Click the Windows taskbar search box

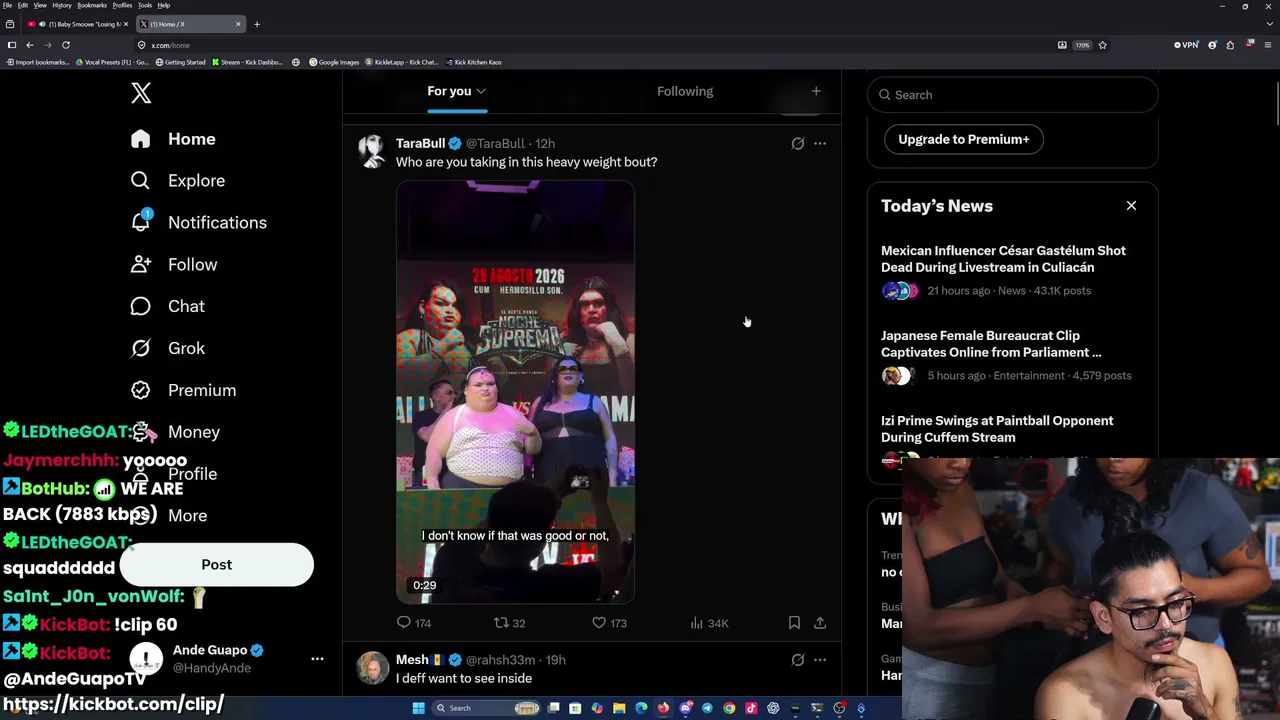(x=485, y=709)
